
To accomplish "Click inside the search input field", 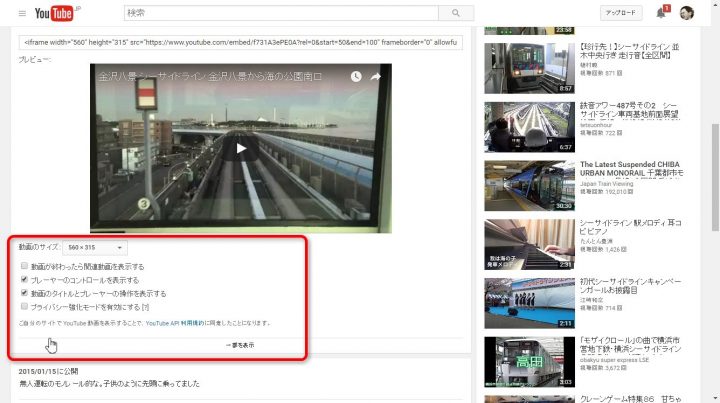I will (x=281, y=13).
